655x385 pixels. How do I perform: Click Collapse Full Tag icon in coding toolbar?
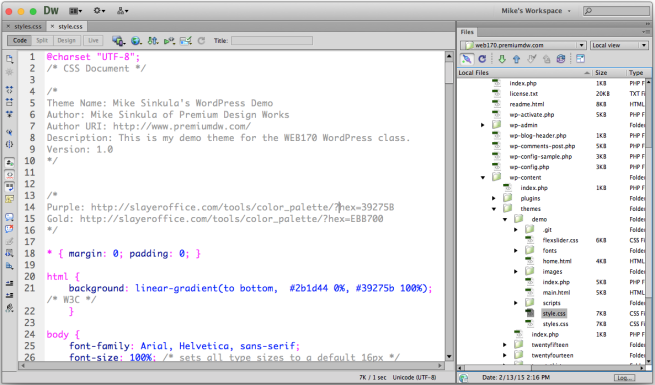point(9,90)
